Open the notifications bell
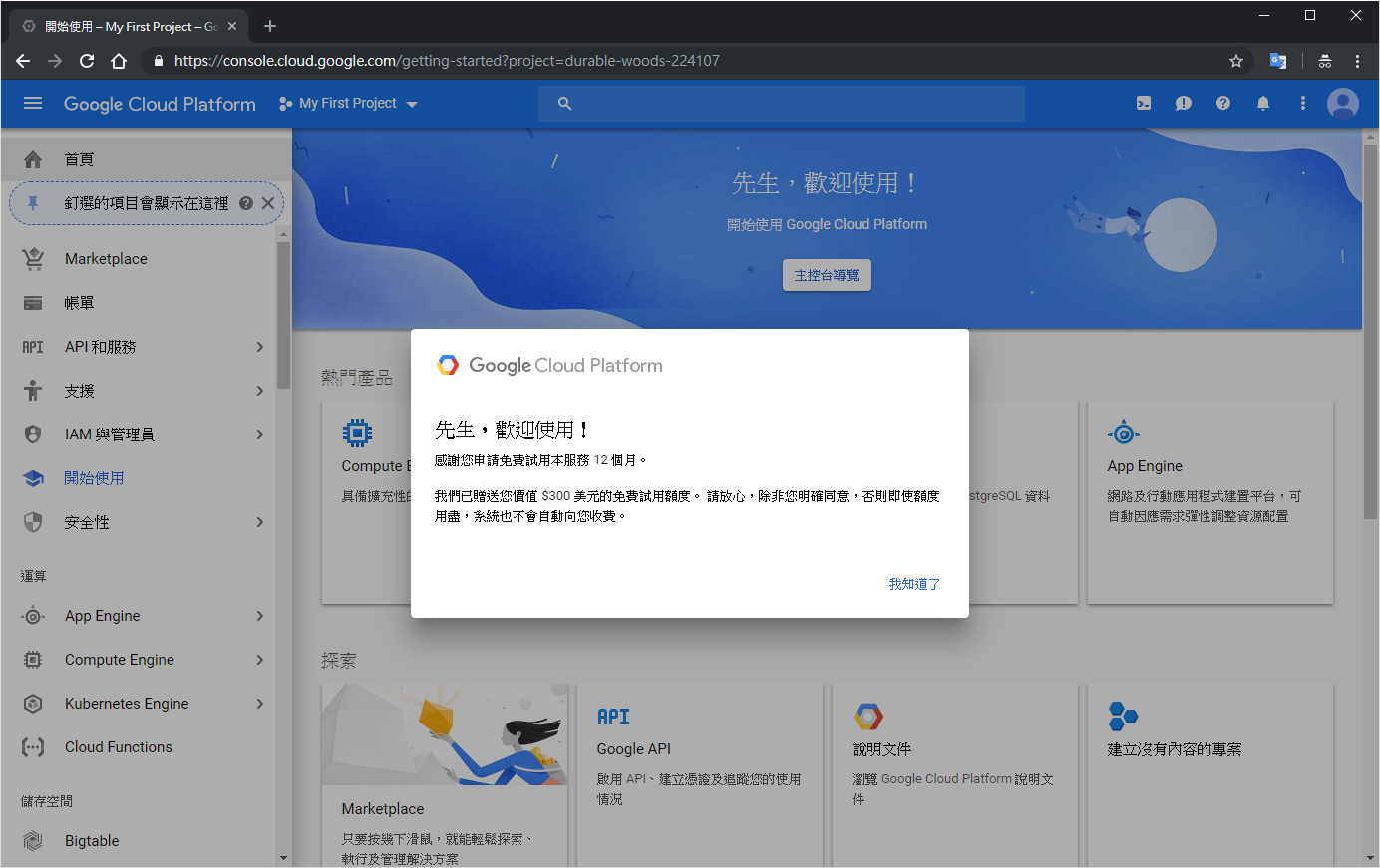 [x=1263, y=103]
